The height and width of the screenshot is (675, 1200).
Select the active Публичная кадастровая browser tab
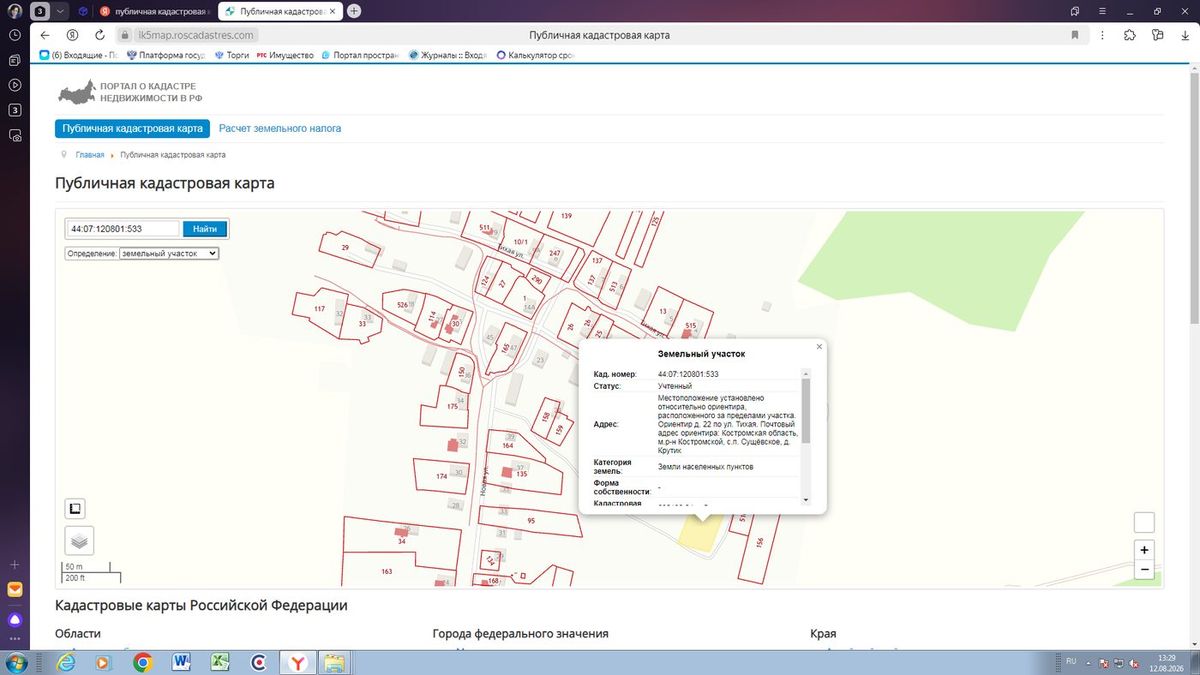280,11
